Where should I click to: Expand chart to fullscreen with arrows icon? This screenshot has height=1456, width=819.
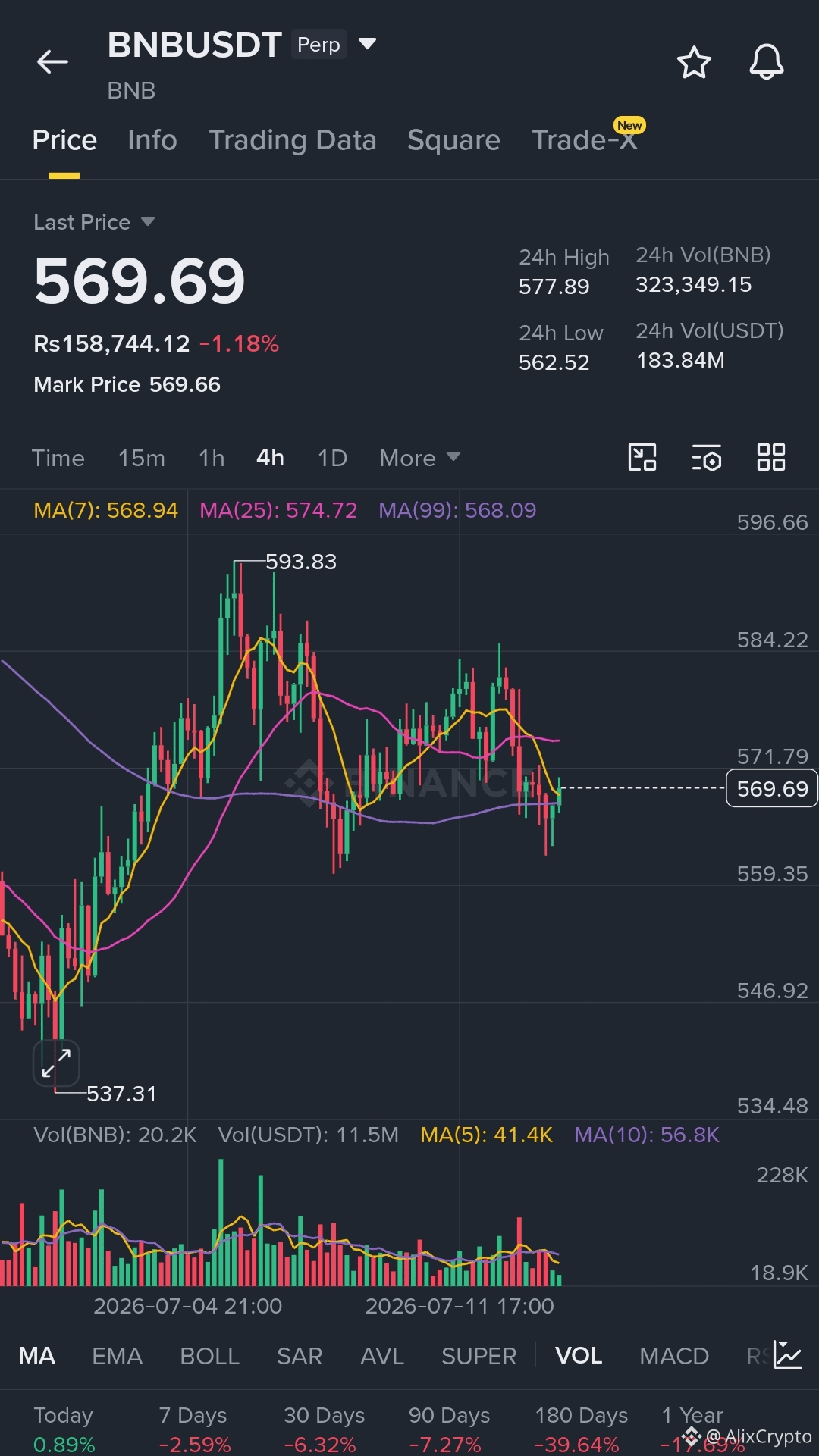(x=56, y=1063)
